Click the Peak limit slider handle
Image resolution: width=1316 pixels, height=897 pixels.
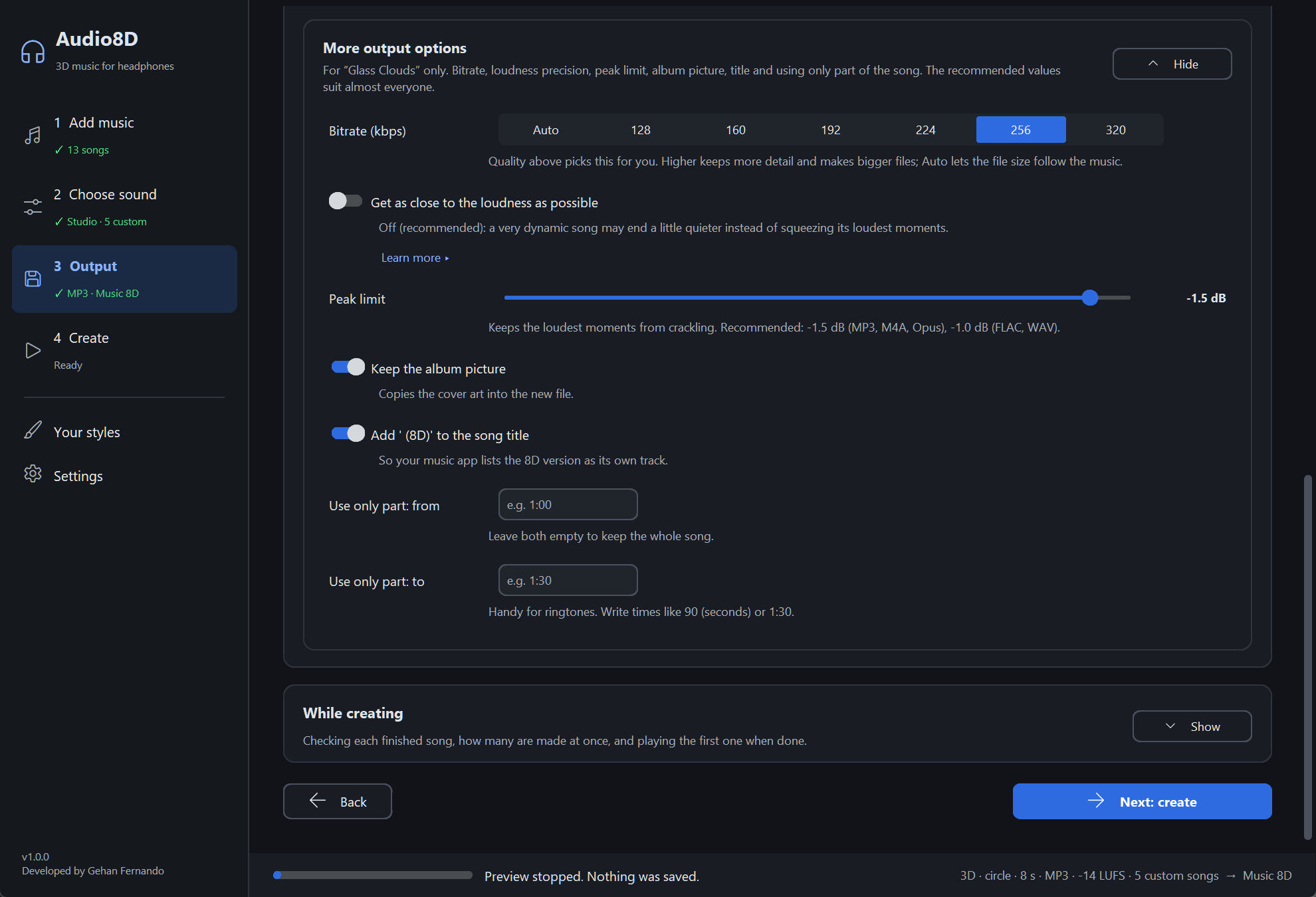tap(1089, 298)
